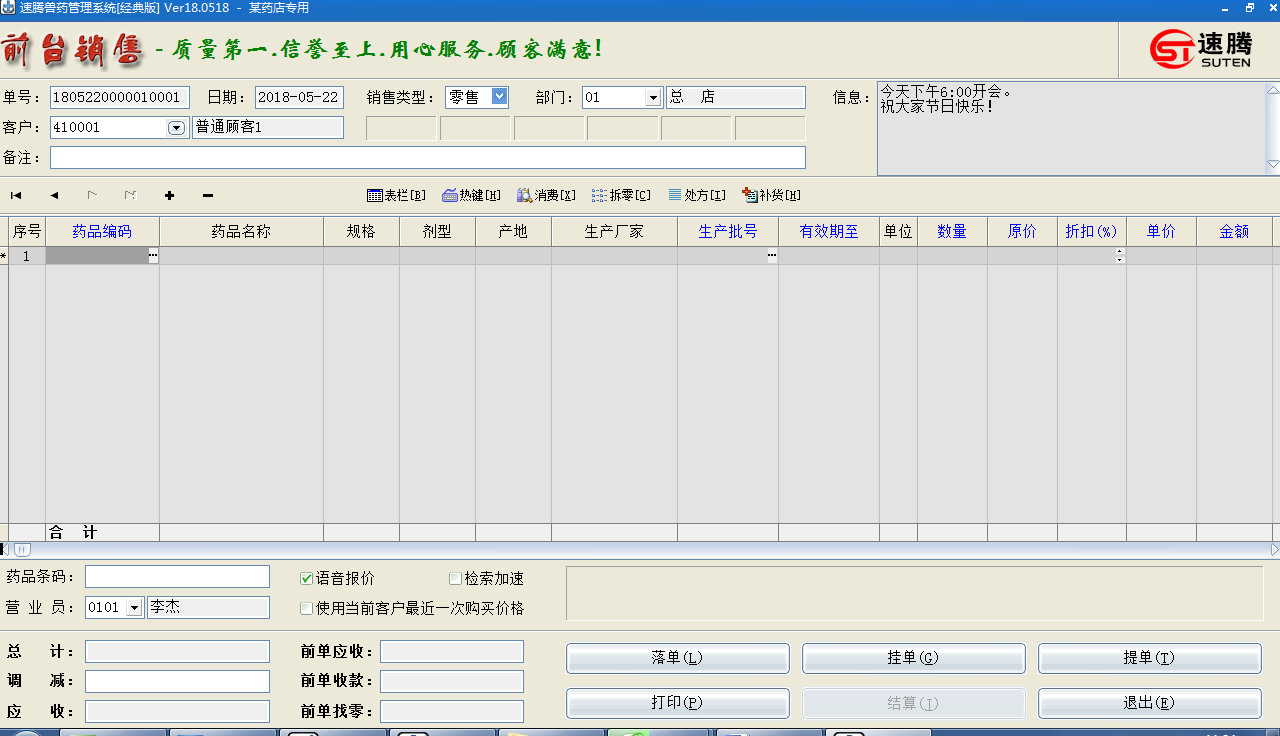Click the 序号 column header
1280x736 pixels.
pyautogui.click(x=27, y=231)
